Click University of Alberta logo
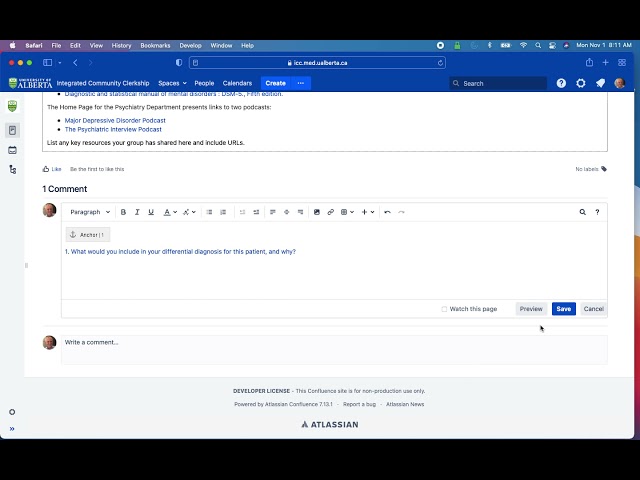 (30, 83)
